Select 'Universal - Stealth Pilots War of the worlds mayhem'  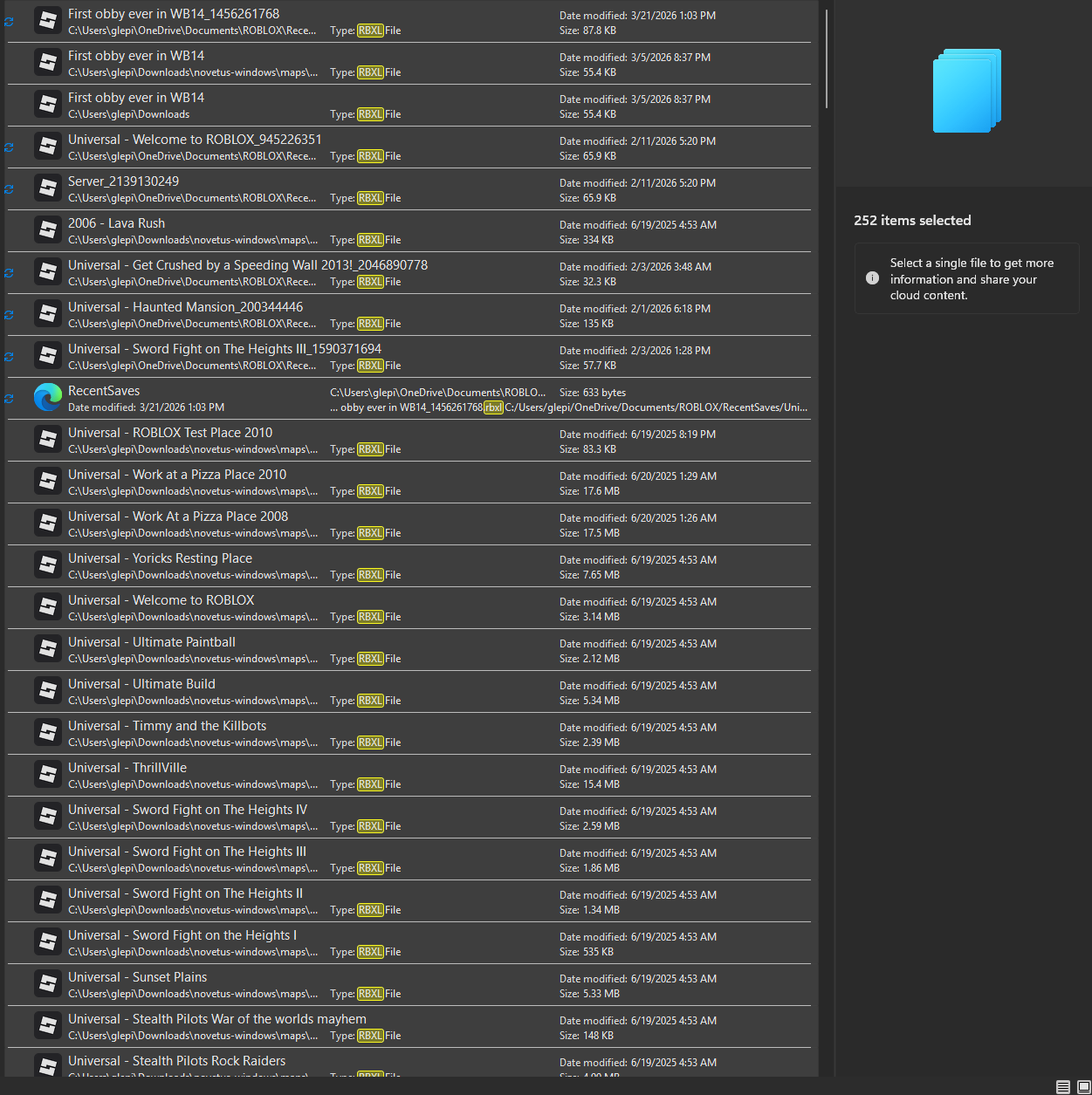217,1019
